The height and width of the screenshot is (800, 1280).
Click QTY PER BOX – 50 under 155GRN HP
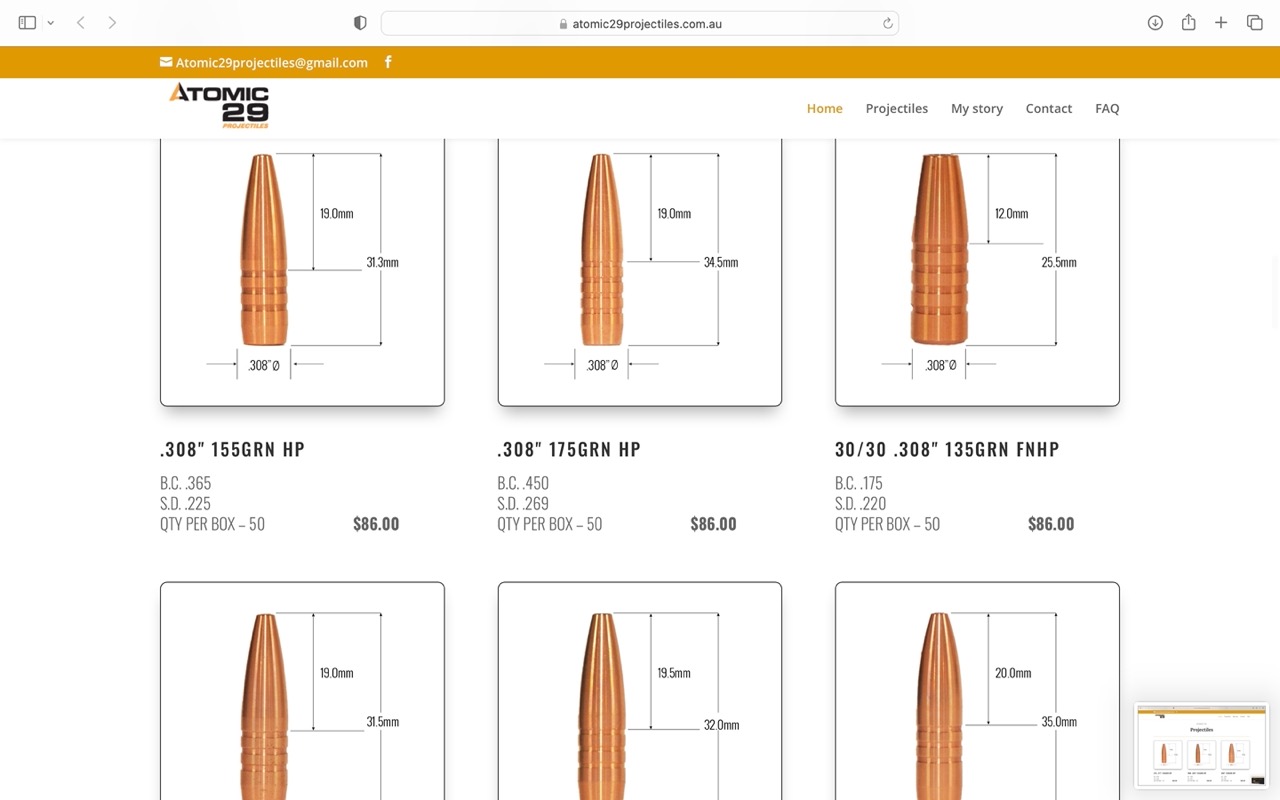[x=212, y=524]
